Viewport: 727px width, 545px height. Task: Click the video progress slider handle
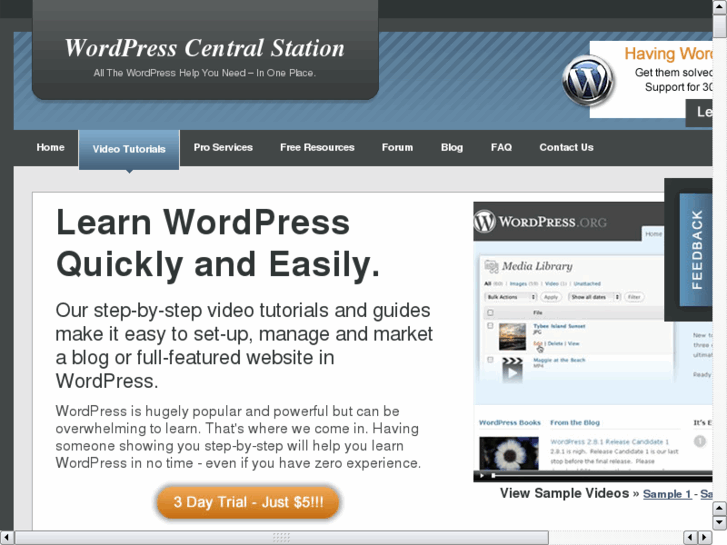(x=493, y=475)
